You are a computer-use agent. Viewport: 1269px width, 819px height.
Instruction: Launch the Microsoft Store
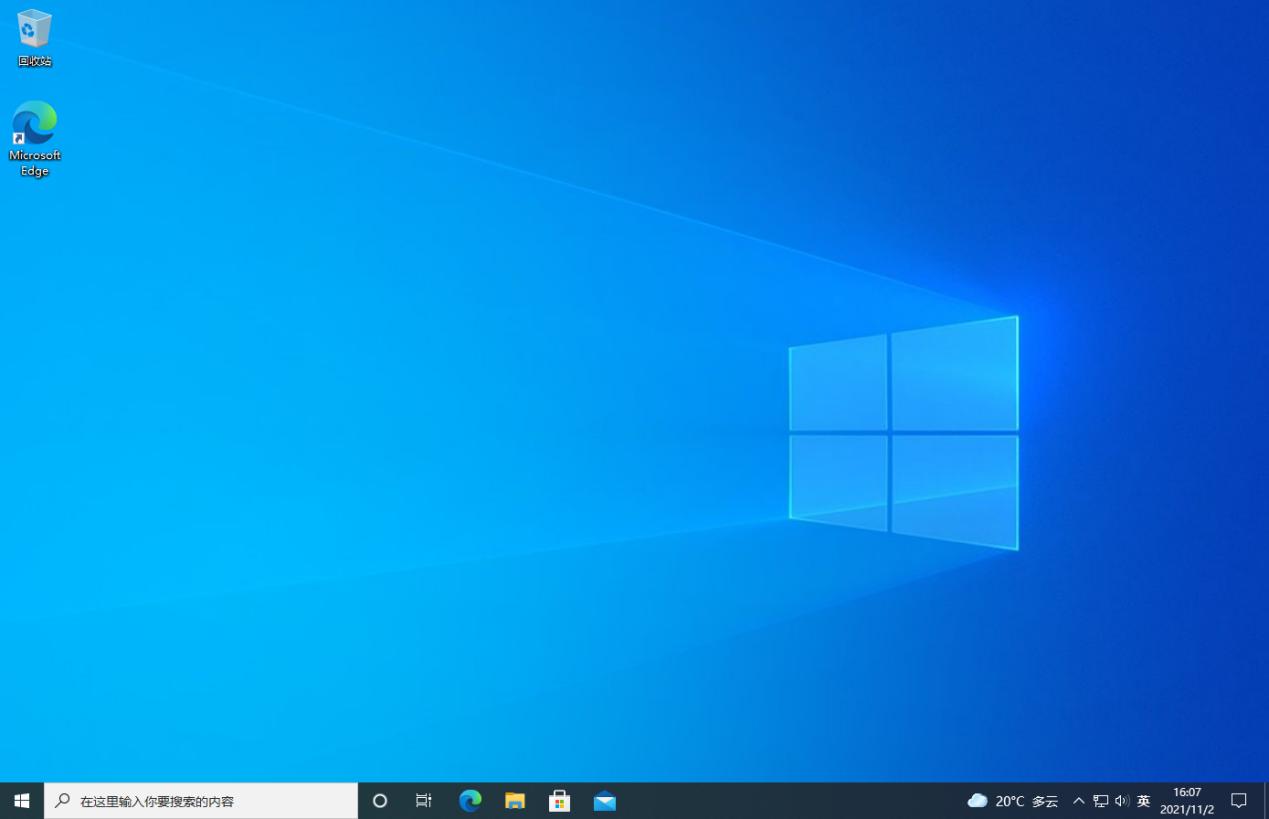point(559,800)
